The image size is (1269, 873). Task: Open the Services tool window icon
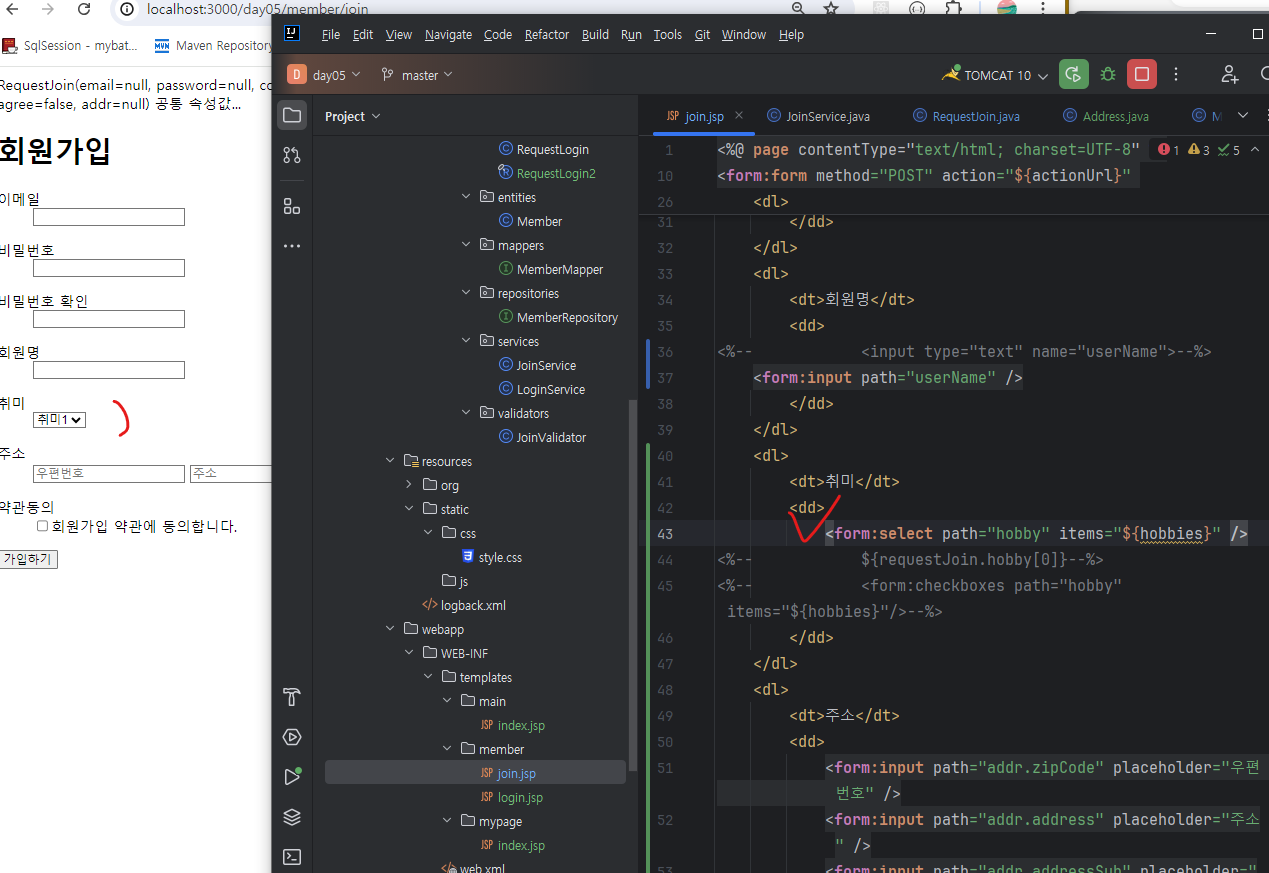pyautogui.click(x=291, y=737)
